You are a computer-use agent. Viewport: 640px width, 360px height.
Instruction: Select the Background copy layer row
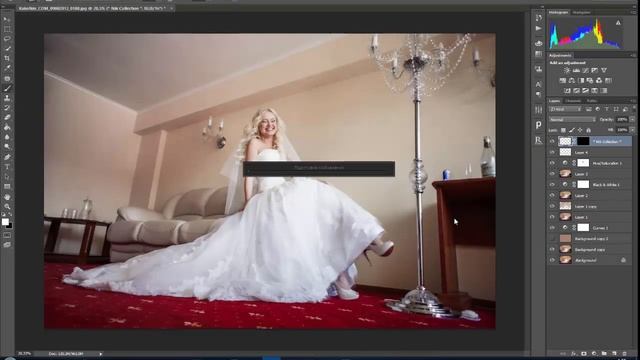coord(590,249)
